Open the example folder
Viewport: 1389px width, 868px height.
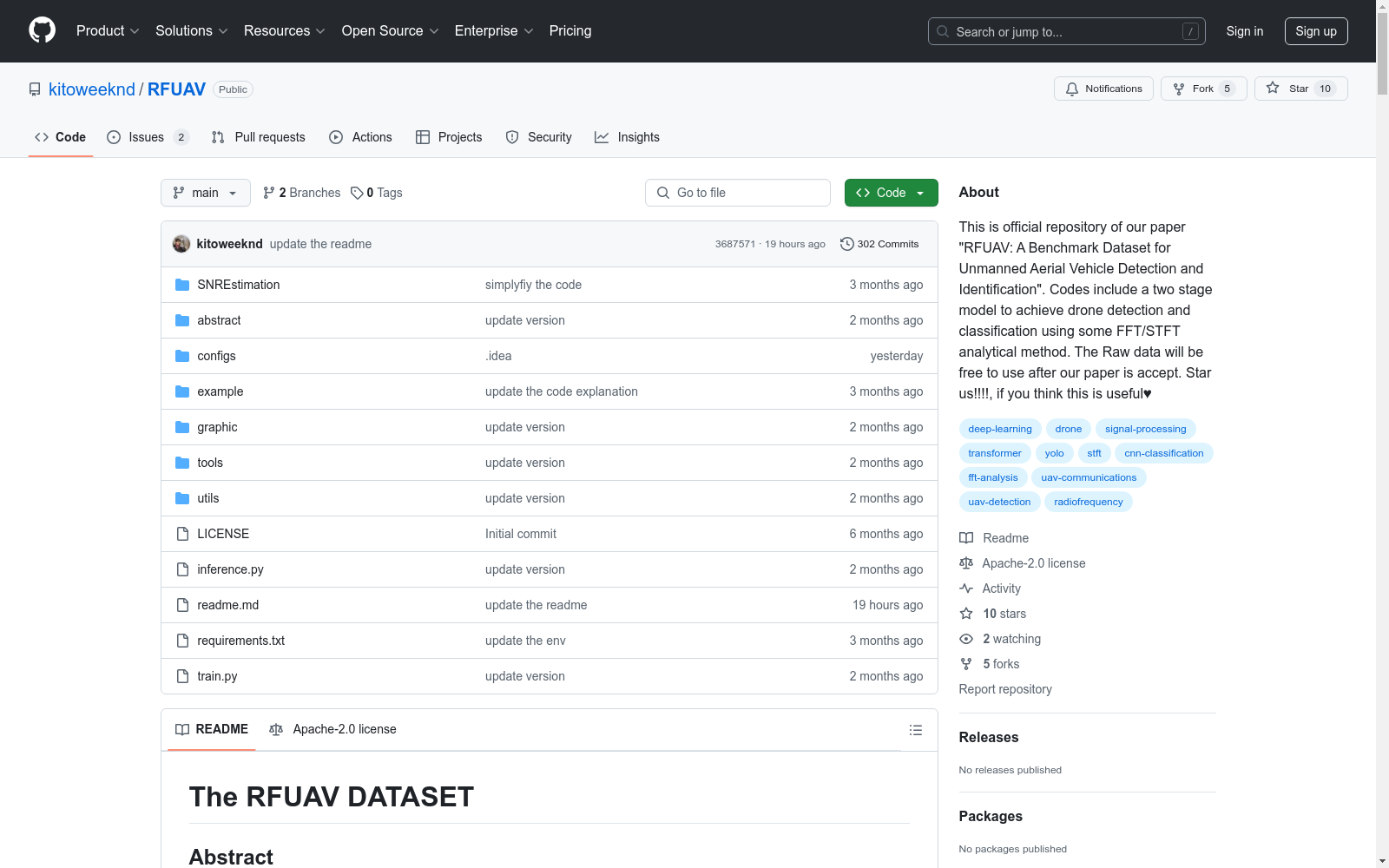tap(220, 391)
